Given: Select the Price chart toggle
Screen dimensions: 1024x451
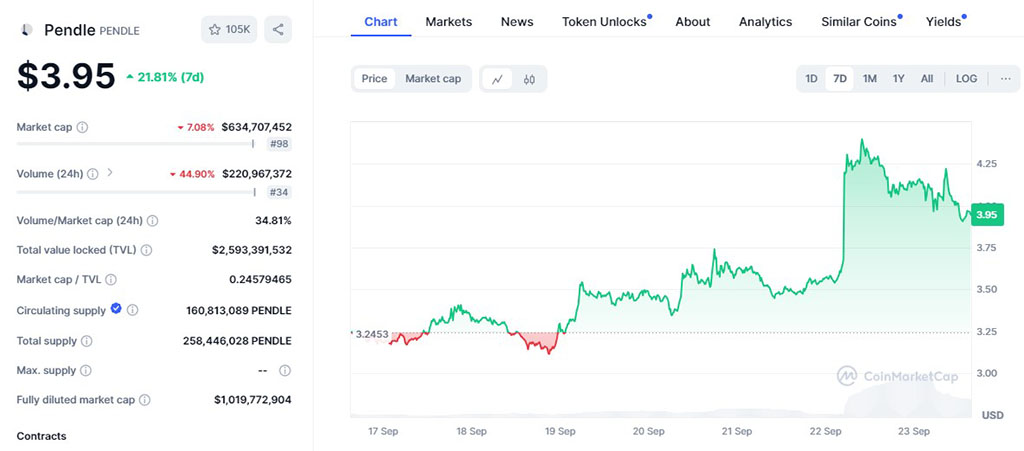Looking at the screenshot, I should [x=375, y=79].
